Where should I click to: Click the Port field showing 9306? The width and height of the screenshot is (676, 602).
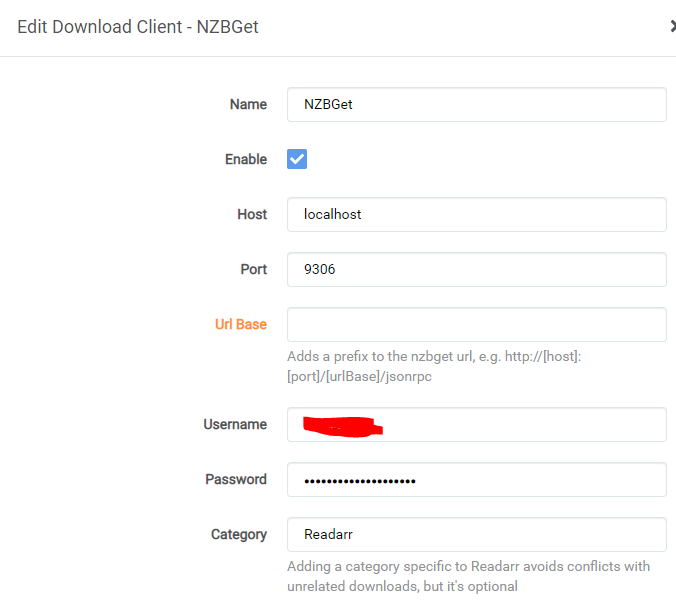477,270
